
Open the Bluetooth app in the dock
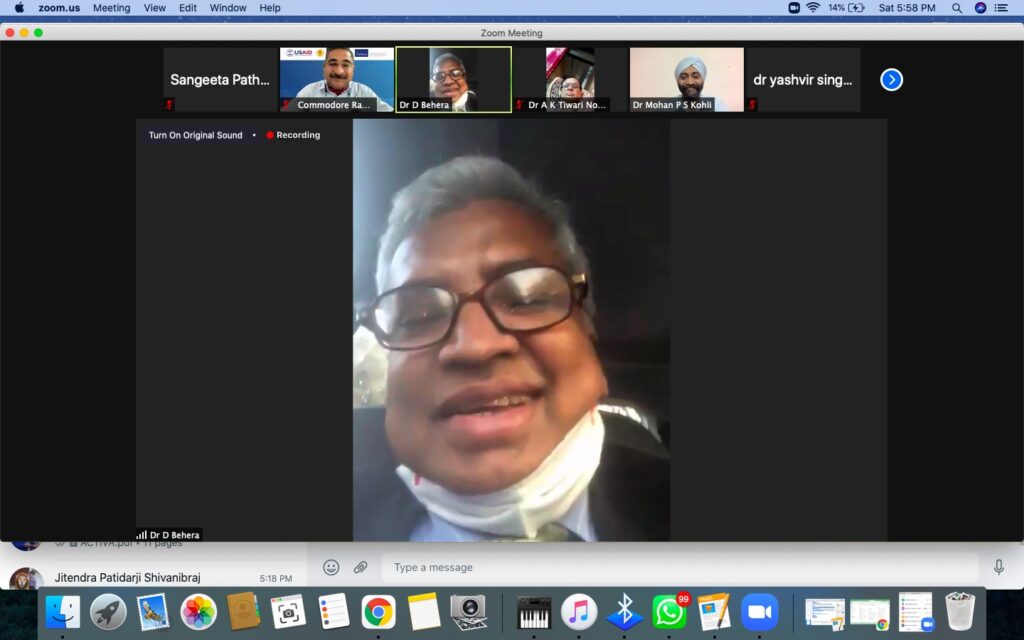(x=625, y=611)
